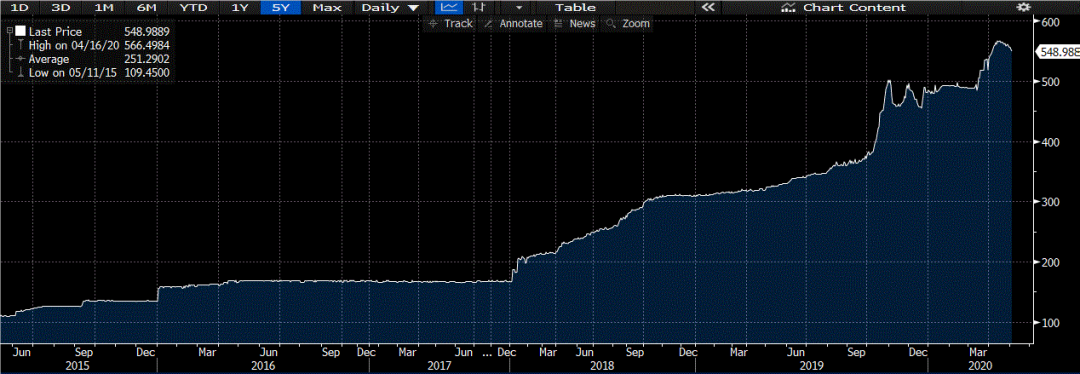Viewport: 1080px width, 374px height.
Task: Switch to Table view
Action: 575,8
